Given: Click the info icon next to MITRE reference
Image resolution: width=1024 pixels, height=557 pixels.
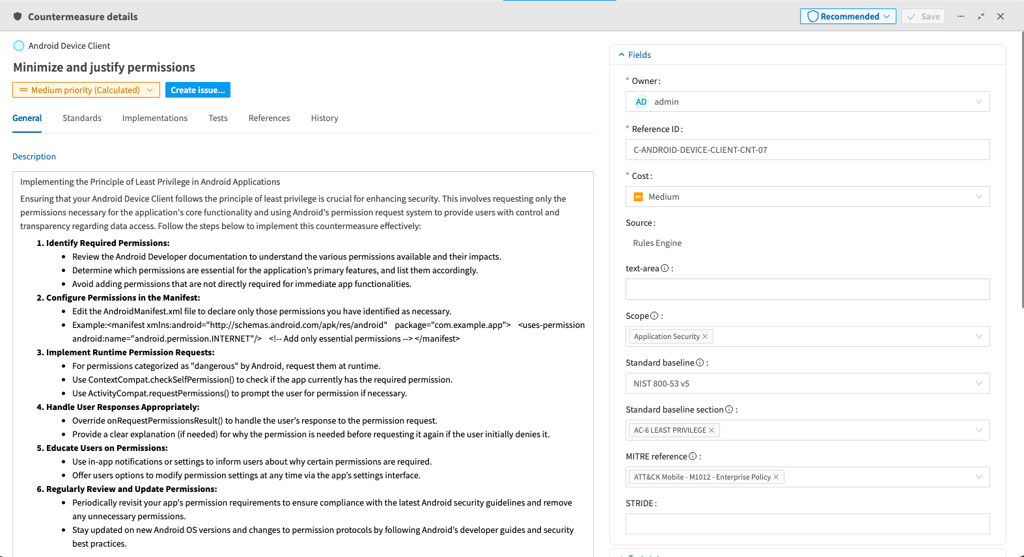Looking at the screenshot, I should [693, 457].
